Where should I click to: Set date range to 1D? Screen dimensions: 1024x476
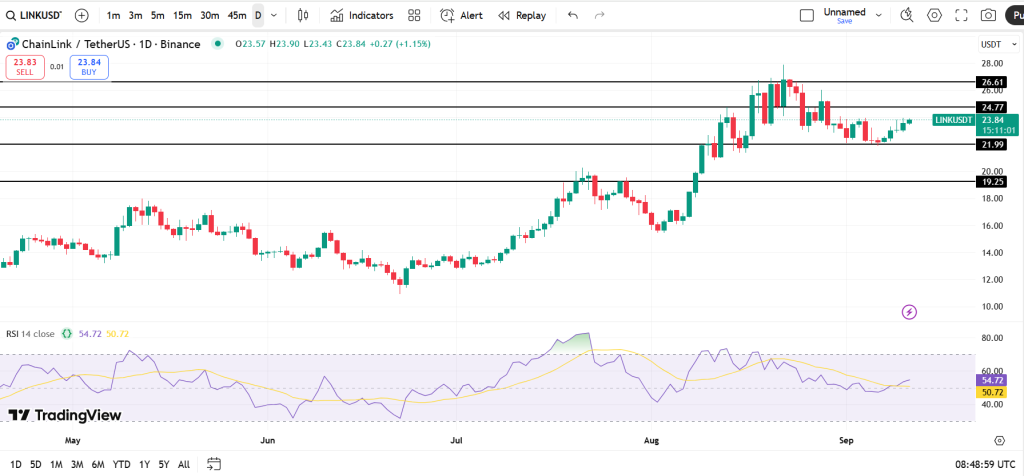coord(16,465)
